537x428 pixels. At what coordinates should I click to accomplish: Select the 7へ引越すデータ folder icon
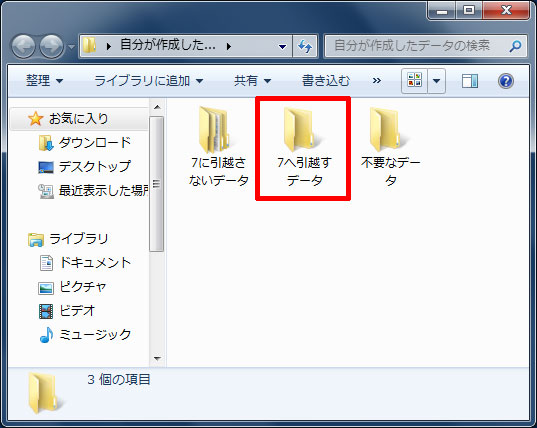(x=301, y=130)
